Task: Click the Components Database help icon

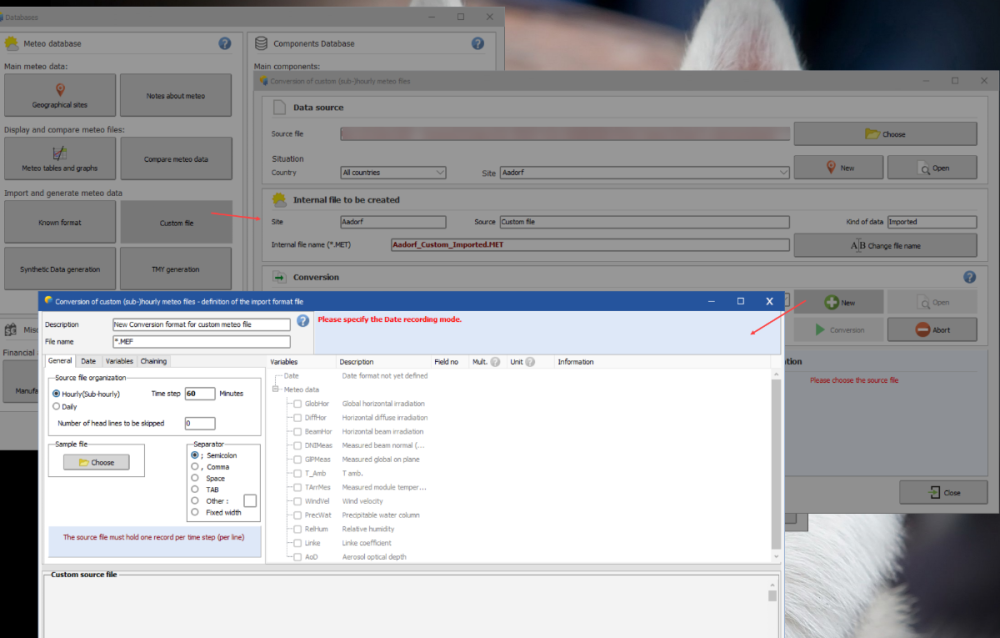Action: [x=478, y=44]
